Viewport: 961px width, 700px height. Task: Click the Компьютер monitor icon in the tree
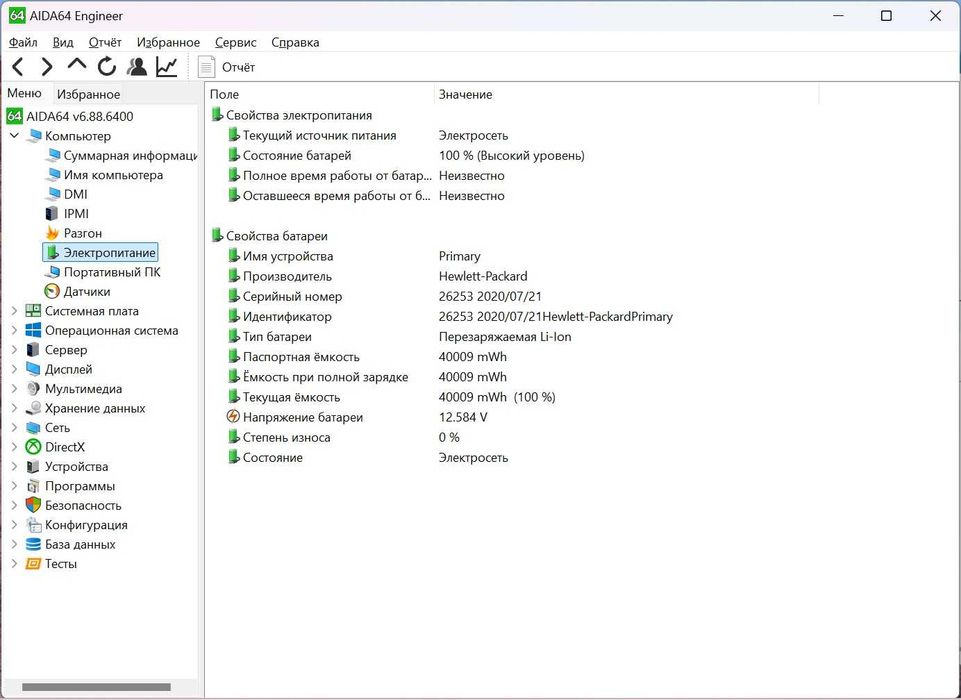(34, 136)
